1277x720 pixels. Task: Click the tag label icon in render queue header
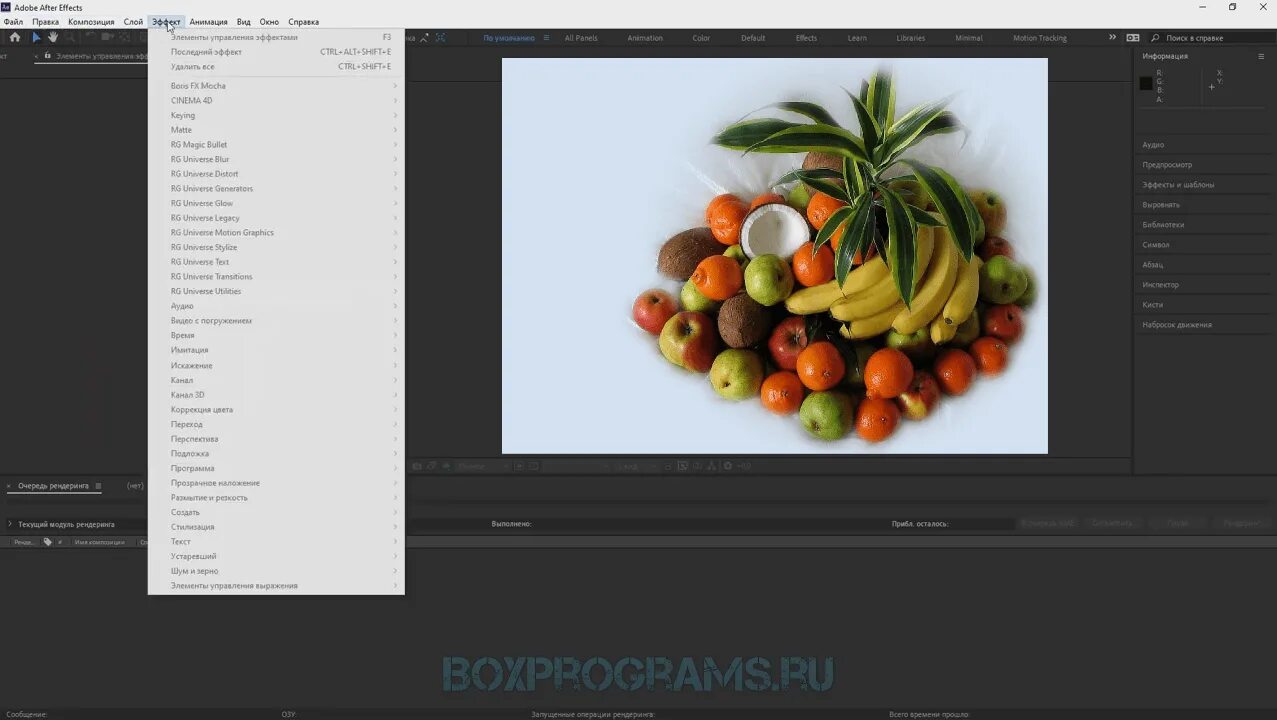[x=48, y=542]
